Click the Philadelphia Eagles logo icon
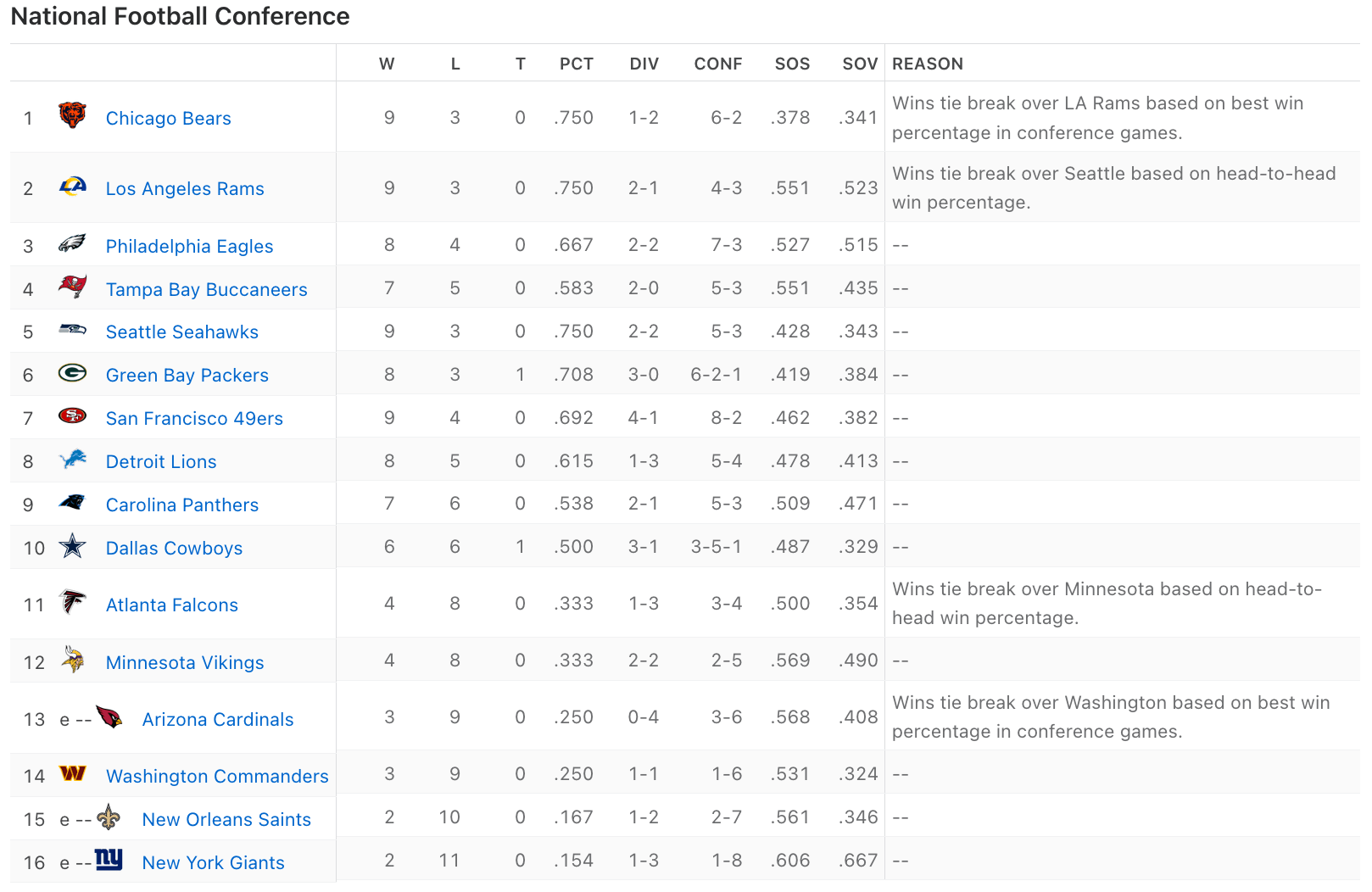Image resolution: width=1372 pixels, height=892 pixels. [x=72, y=244]
